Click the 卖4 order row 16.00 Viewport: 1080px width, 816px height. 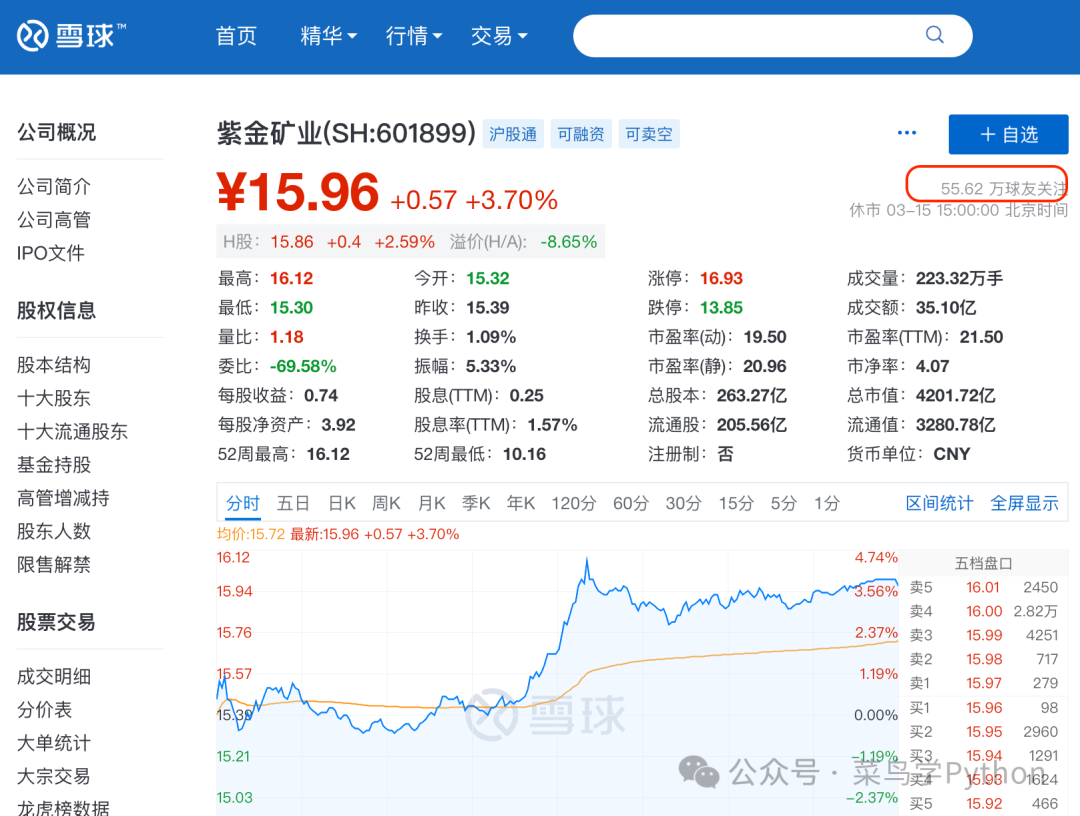point(984,611)
